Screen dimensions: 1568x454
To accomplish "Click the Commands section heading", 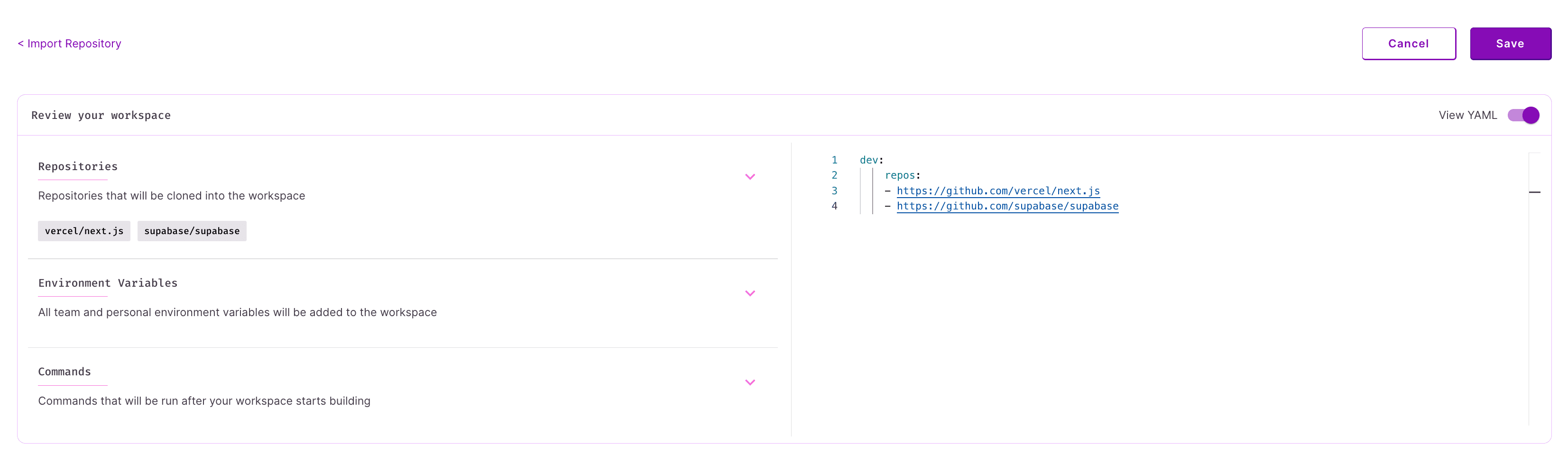I will pyautogui.click(x=65, y=371).
